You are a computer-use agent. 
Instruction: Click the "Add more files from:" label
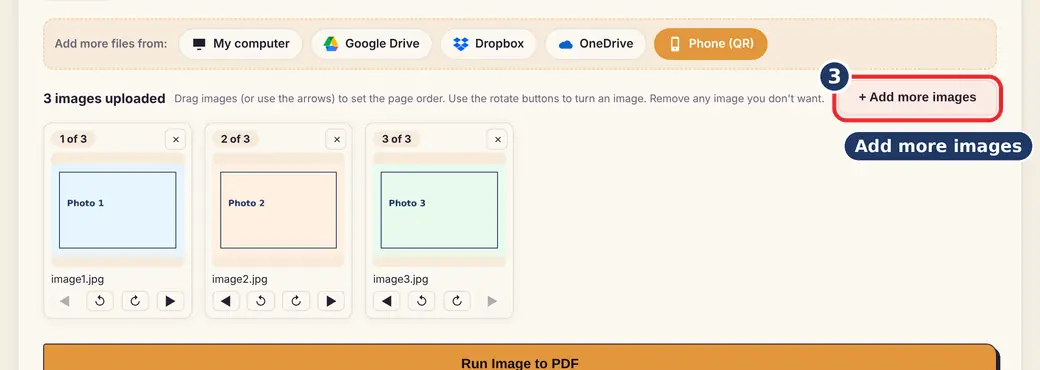point(111,44)
